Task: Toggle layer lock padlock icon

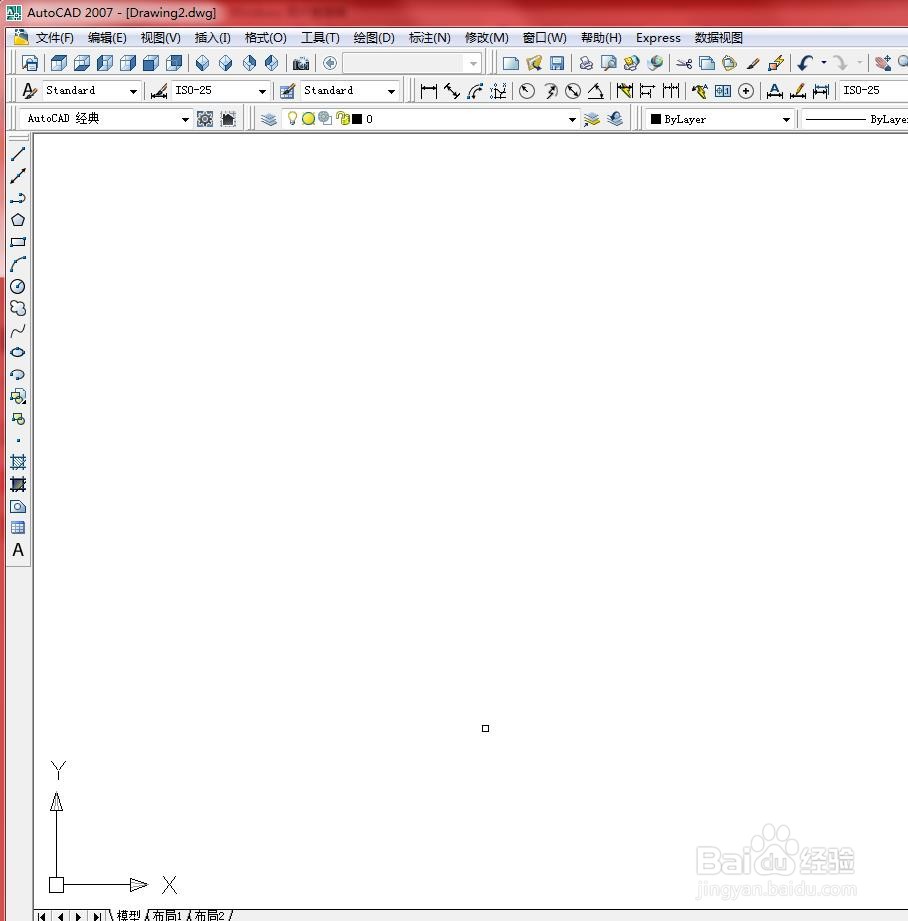Action: click(343, 119)
